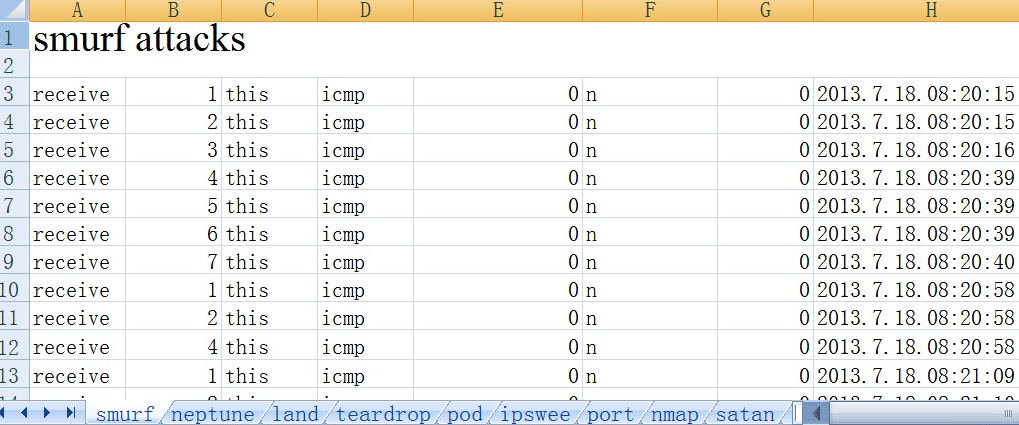Click 'receive' cell in row 8

(77, 233)
